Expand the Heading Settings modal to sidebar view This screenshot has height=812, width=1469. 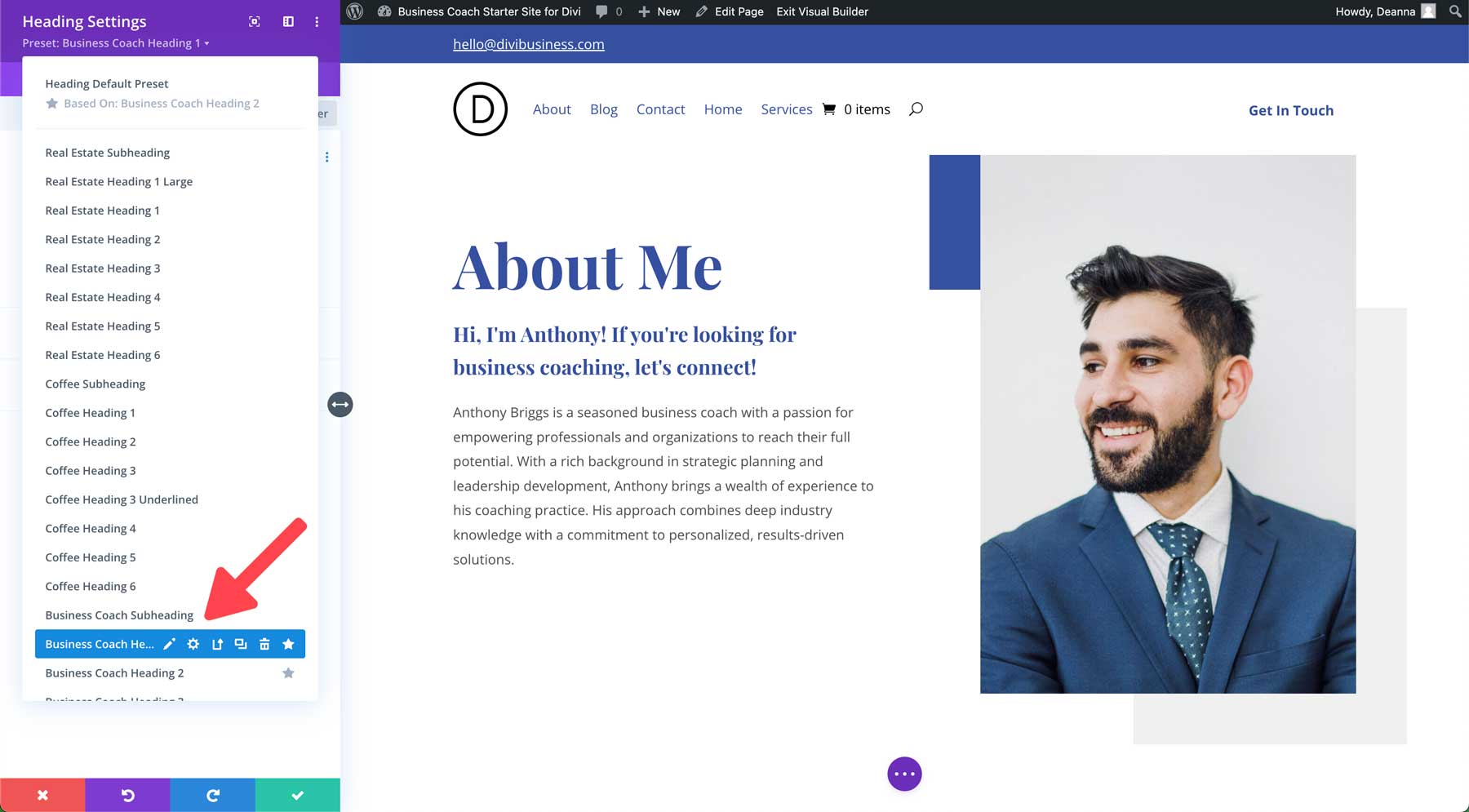point(288,21)
